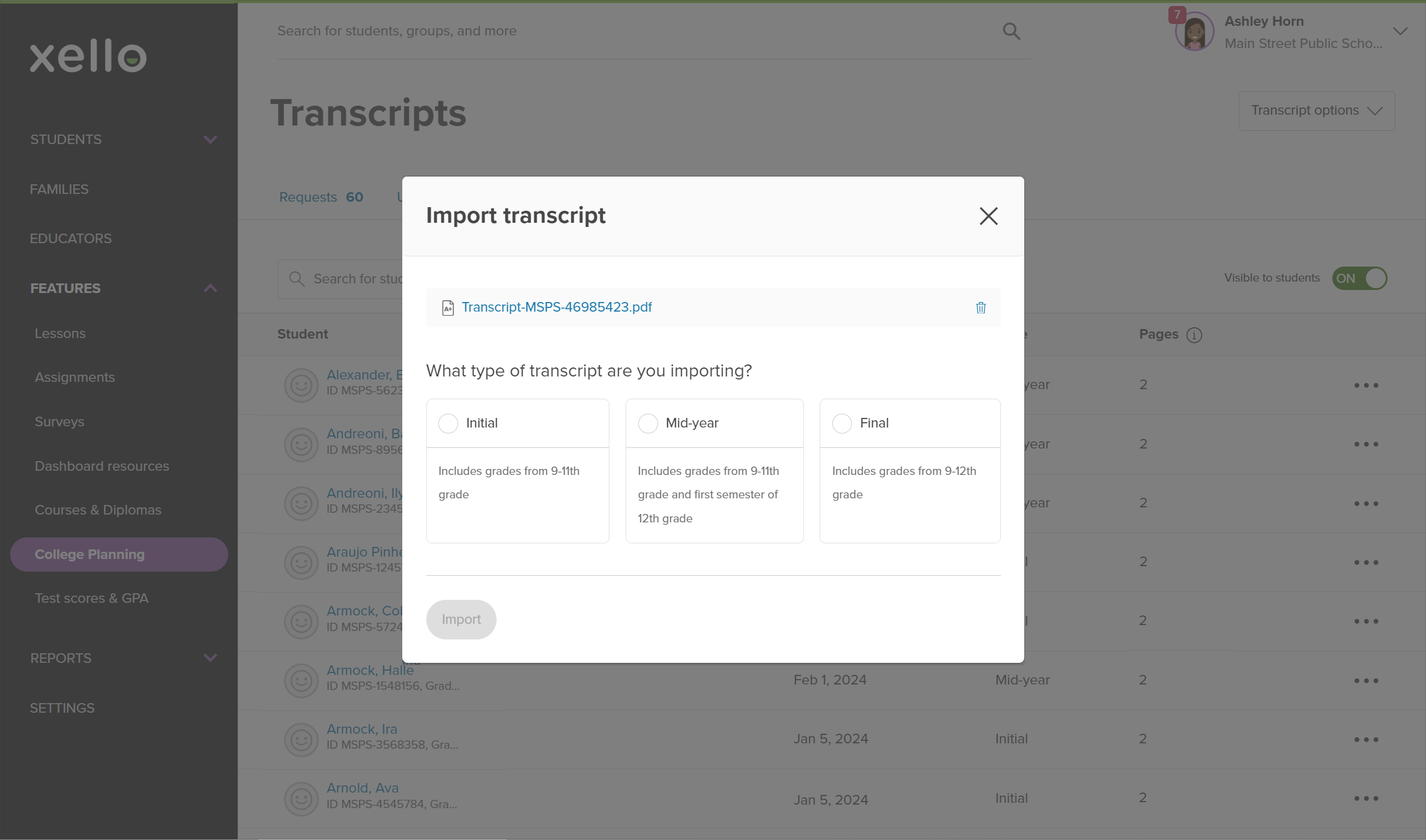Open the three-dot menu for Armock, Col row
Image resolution: width=1426 pixels, height=840 pixels.
[1366, 621]
